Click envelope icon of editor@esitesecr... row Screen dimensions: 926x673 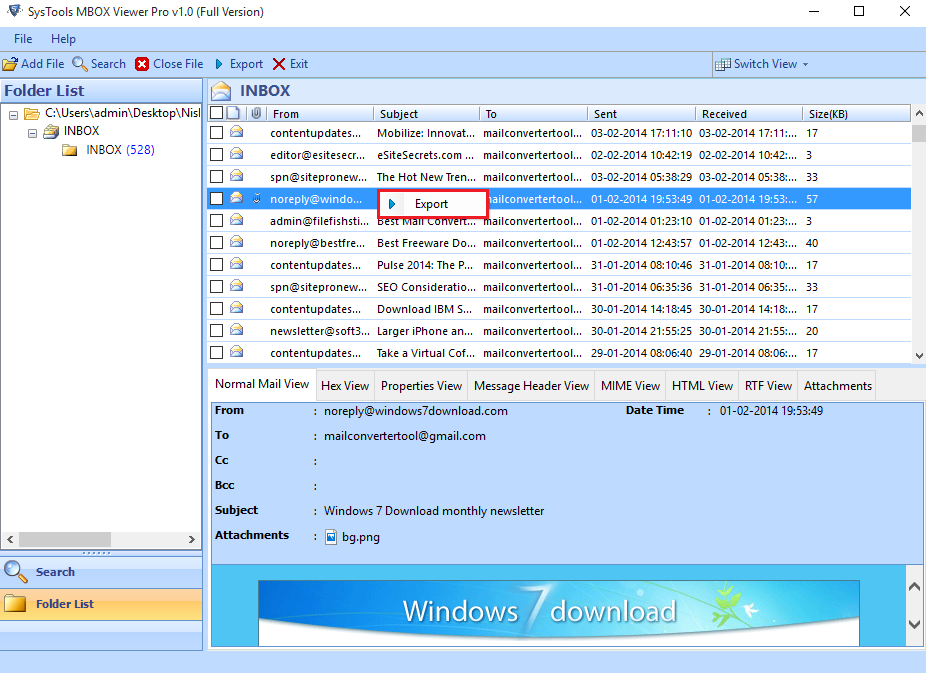point(236,153)
